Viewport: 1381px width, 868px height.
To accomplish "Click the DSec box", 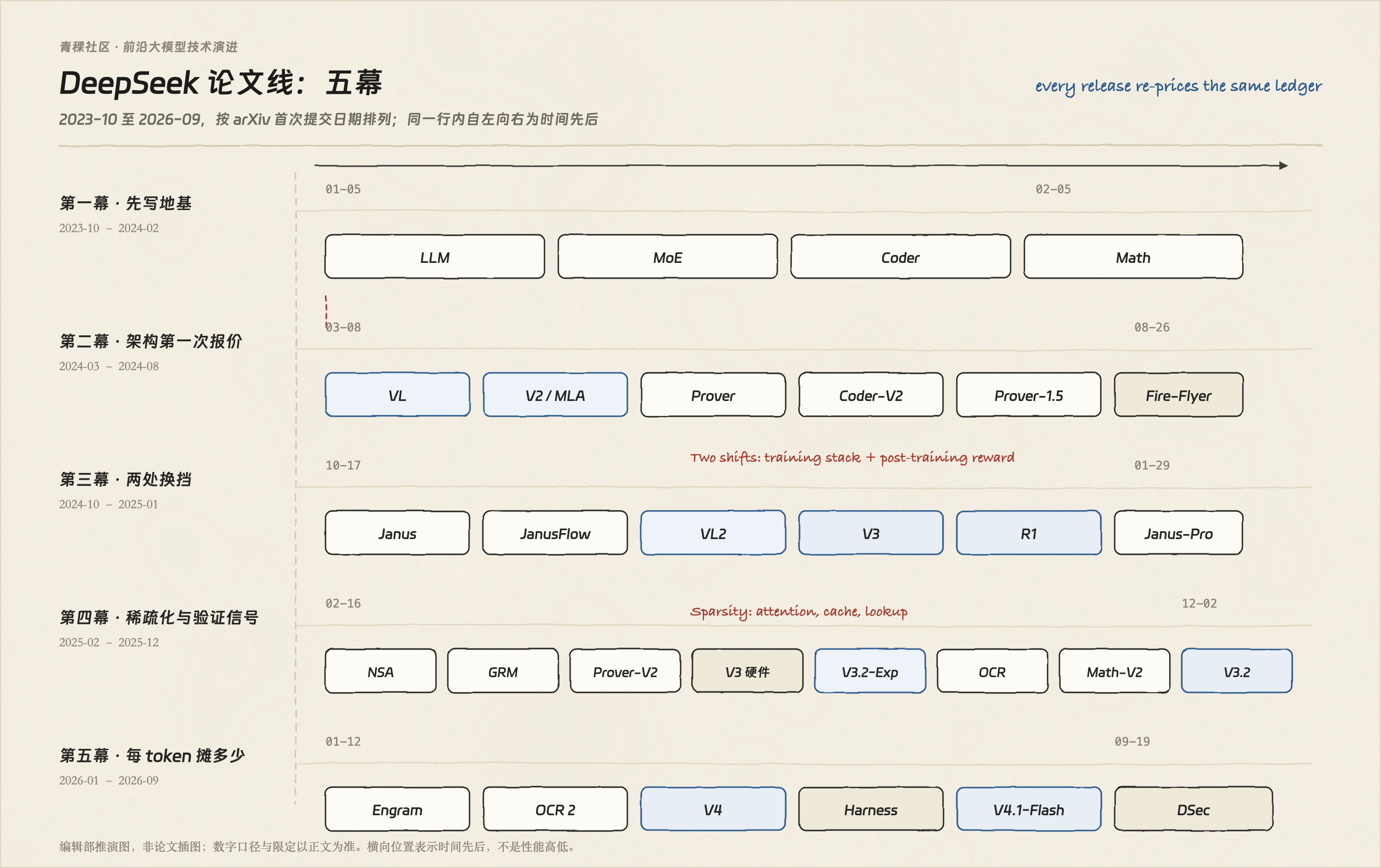I will tap(1194, 809).
